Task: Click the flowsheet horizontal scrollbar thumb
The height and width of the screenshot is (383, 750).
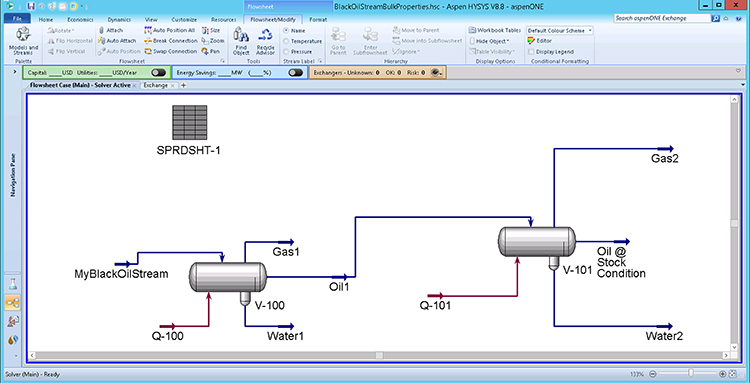Action: (379, 355)
